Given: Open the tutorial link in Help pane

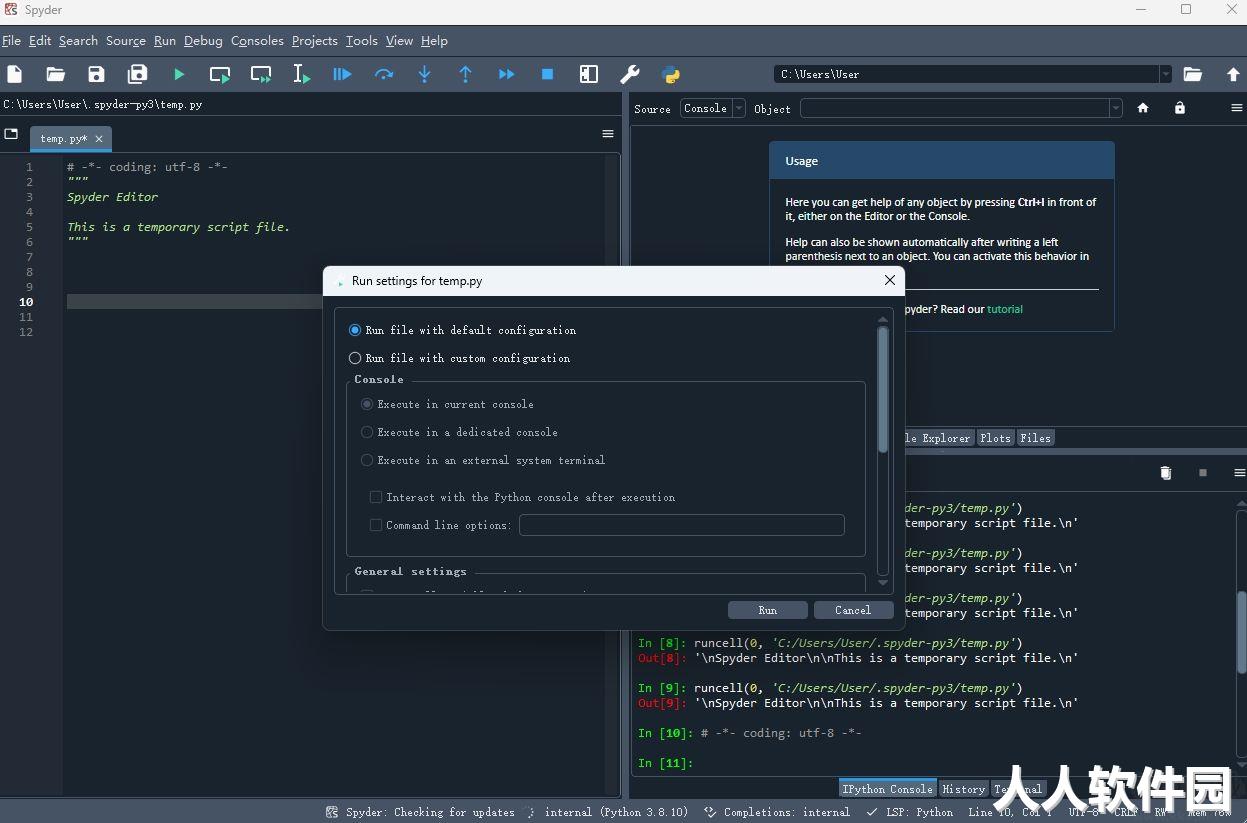Looking at the screenshot, I should [x=1005, y=309].
